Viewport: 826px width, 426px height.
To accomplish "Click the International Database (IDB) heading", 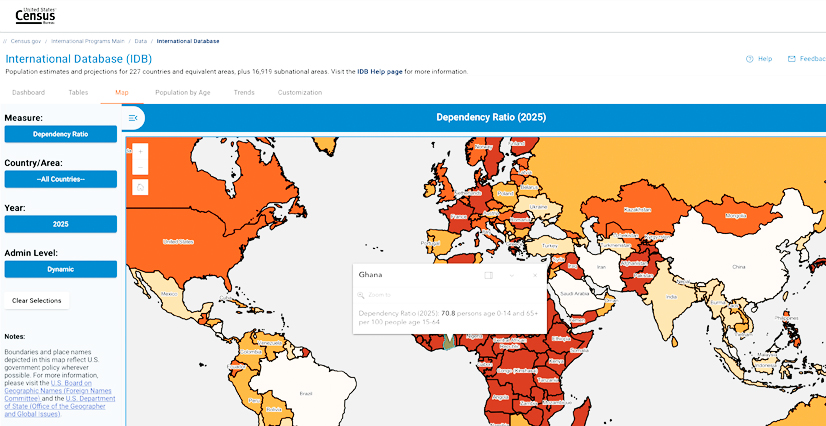I will coord(78,59).
